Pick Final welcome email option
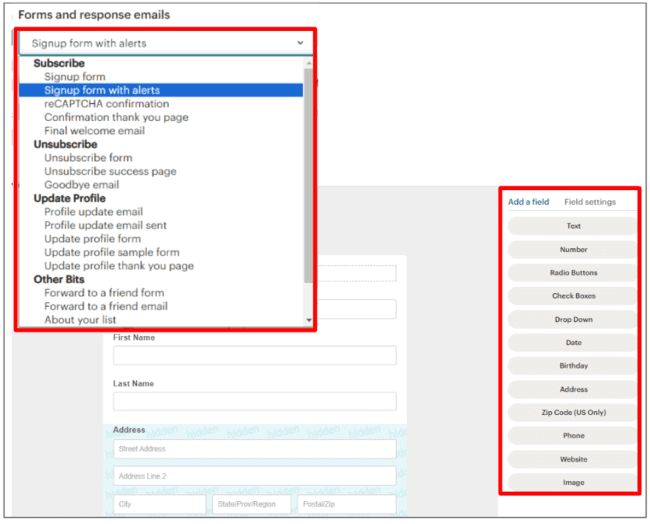Screen dimensions: 650x524 pos(95,131)
